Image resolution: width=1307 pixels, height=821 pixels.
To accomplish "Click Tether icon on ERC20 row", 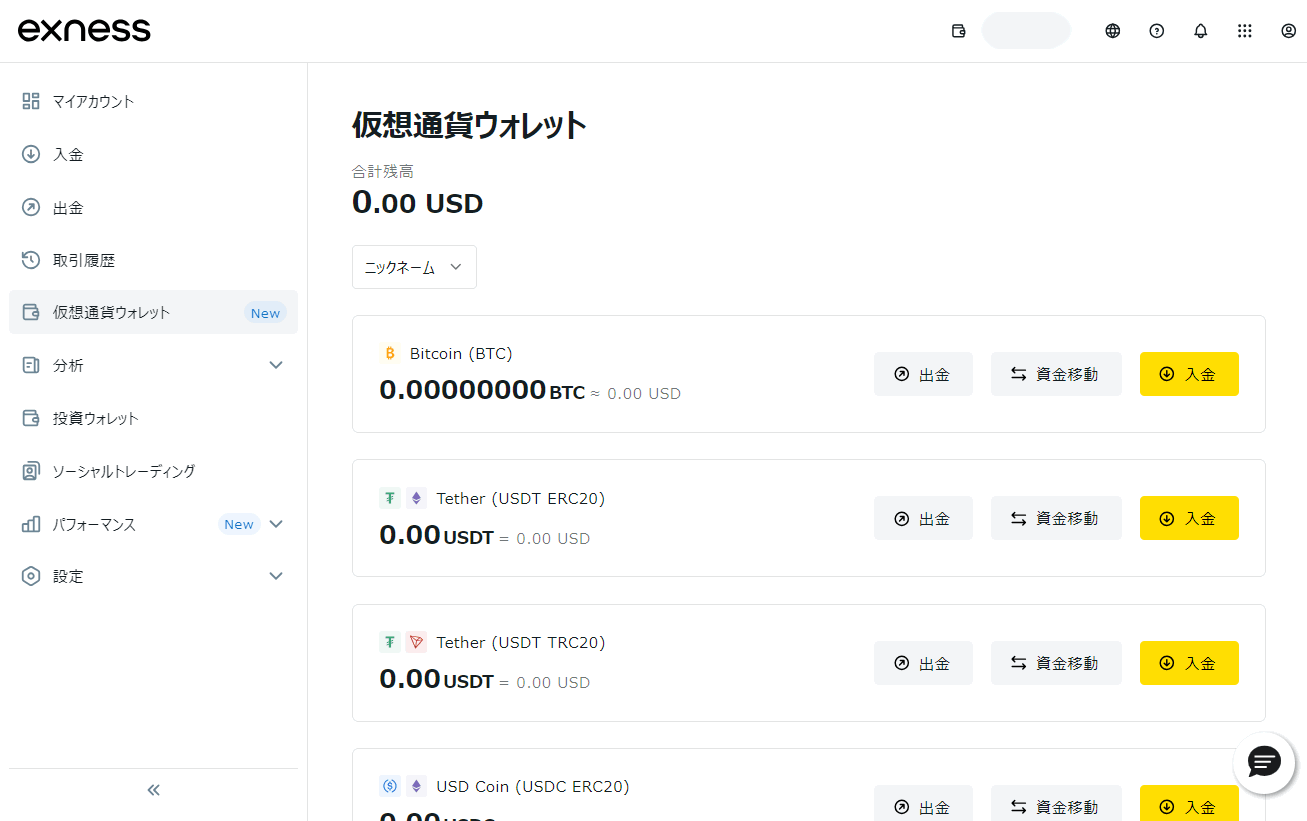I will (x=390, y=498).
